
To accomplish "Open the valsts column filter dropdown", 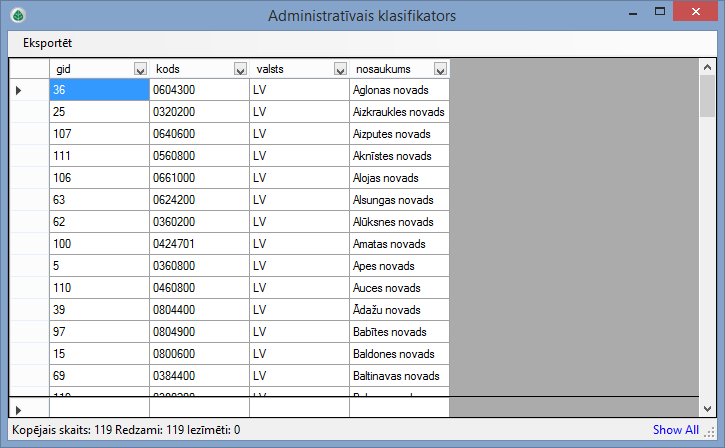I will (340, 69).
